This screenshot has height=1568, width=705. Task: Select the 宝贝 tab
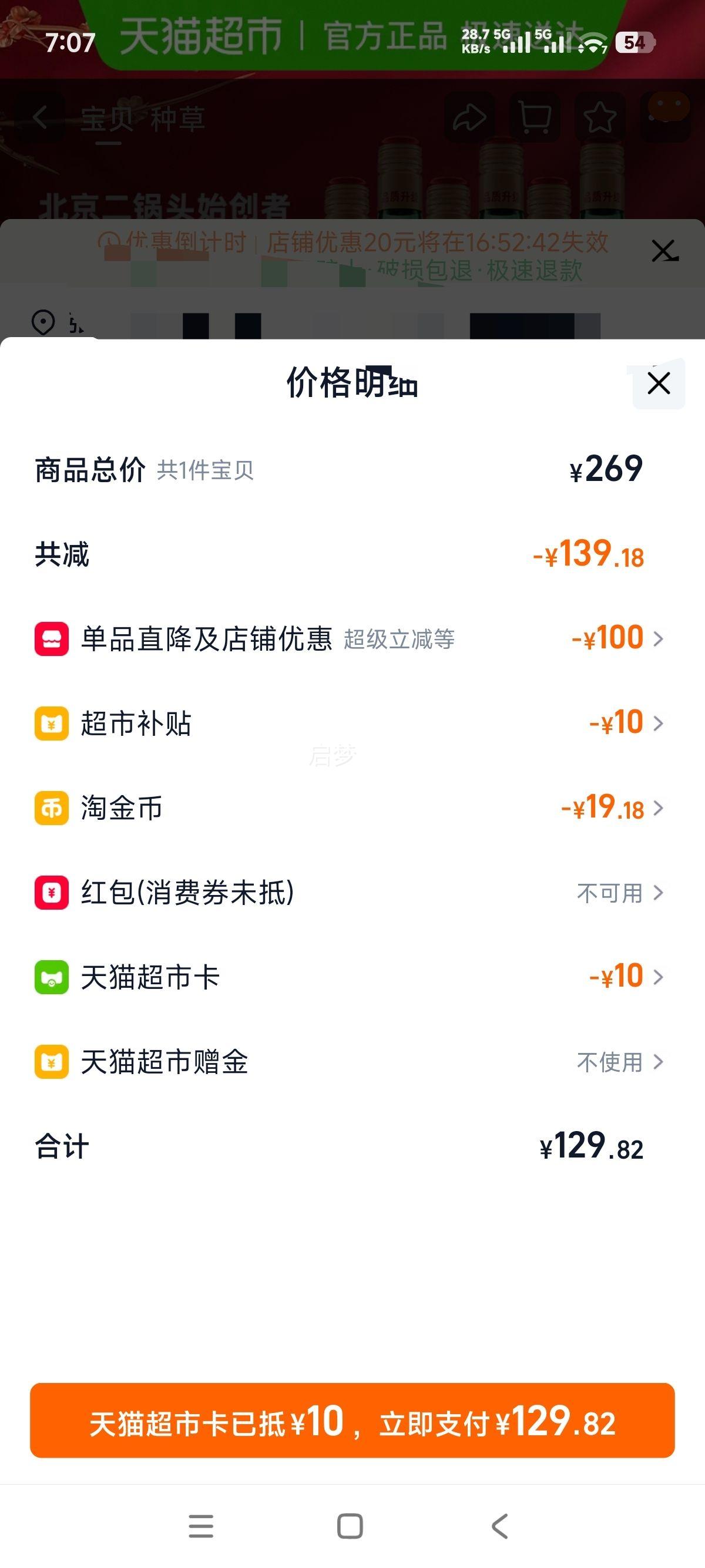click(107, 119)
